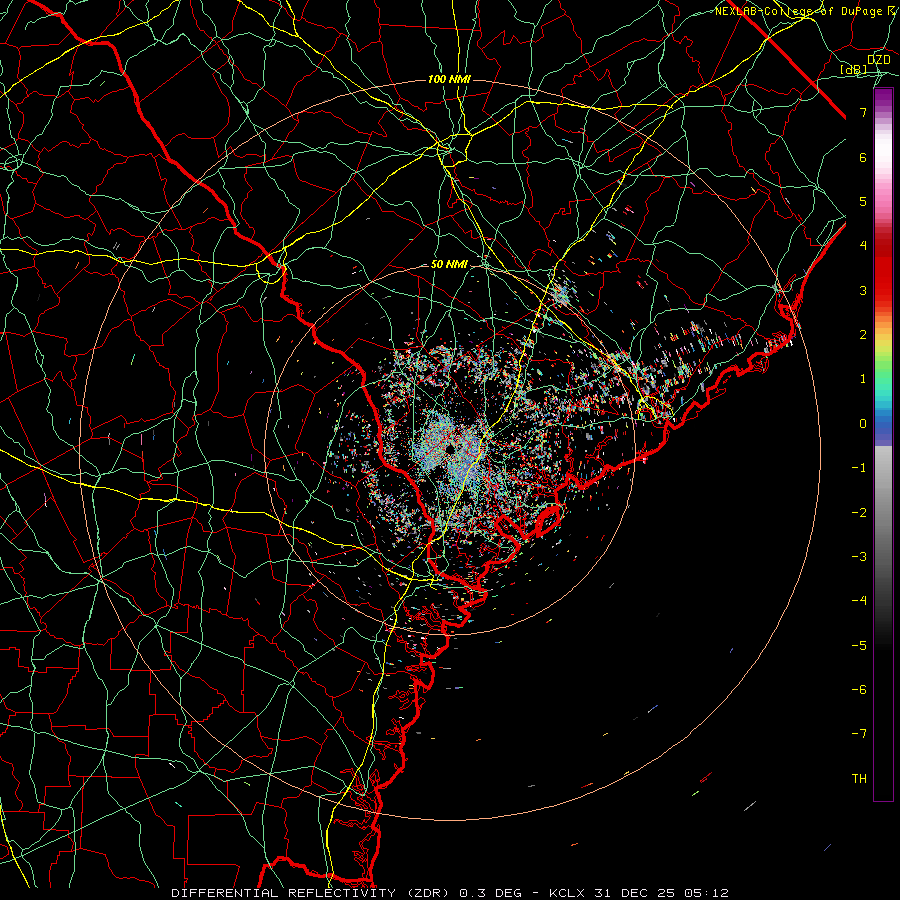Image resolution: width=900 pixels, height=900 pixels.
Task: Click the radar site at the center of the echoes
Action: click(x=451, y=448)
